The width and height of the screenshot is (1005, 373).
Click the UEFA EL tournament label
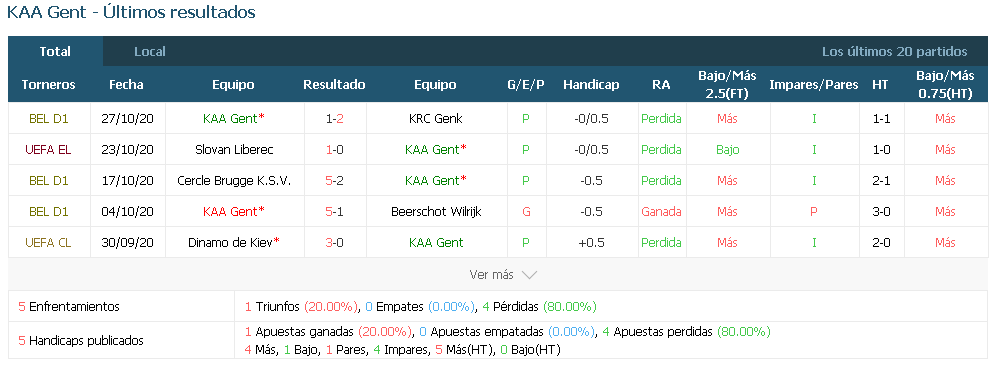48,149
